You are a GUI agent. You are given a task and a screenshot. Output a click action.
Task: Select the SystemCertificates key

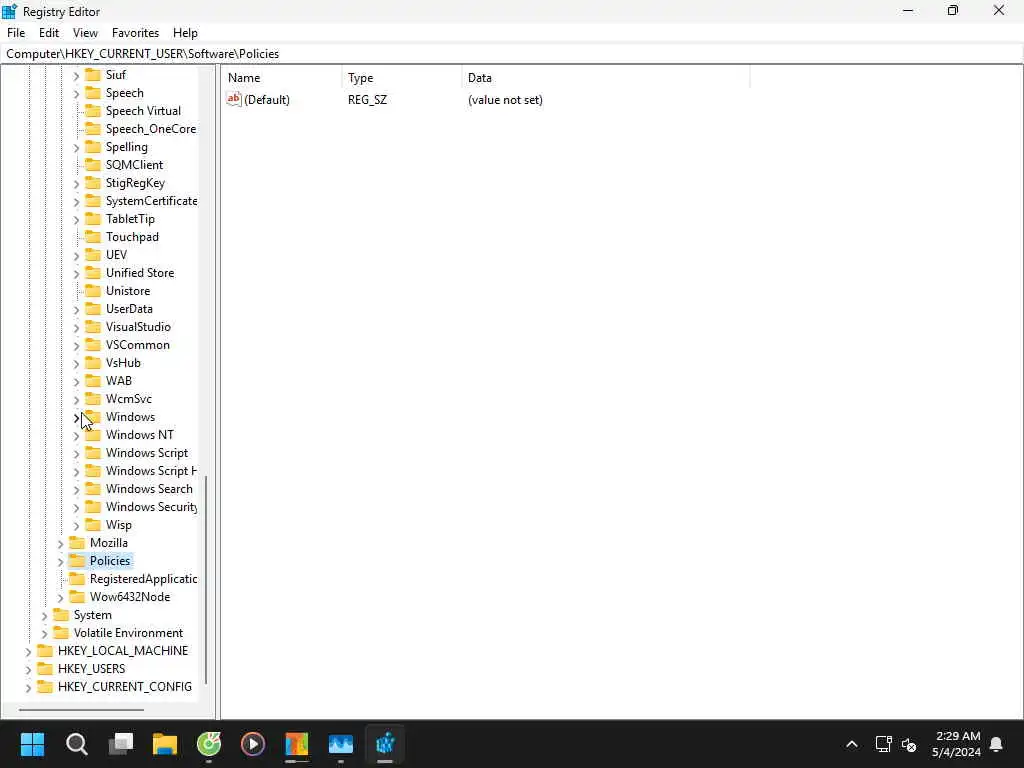[x=151, y=200]
